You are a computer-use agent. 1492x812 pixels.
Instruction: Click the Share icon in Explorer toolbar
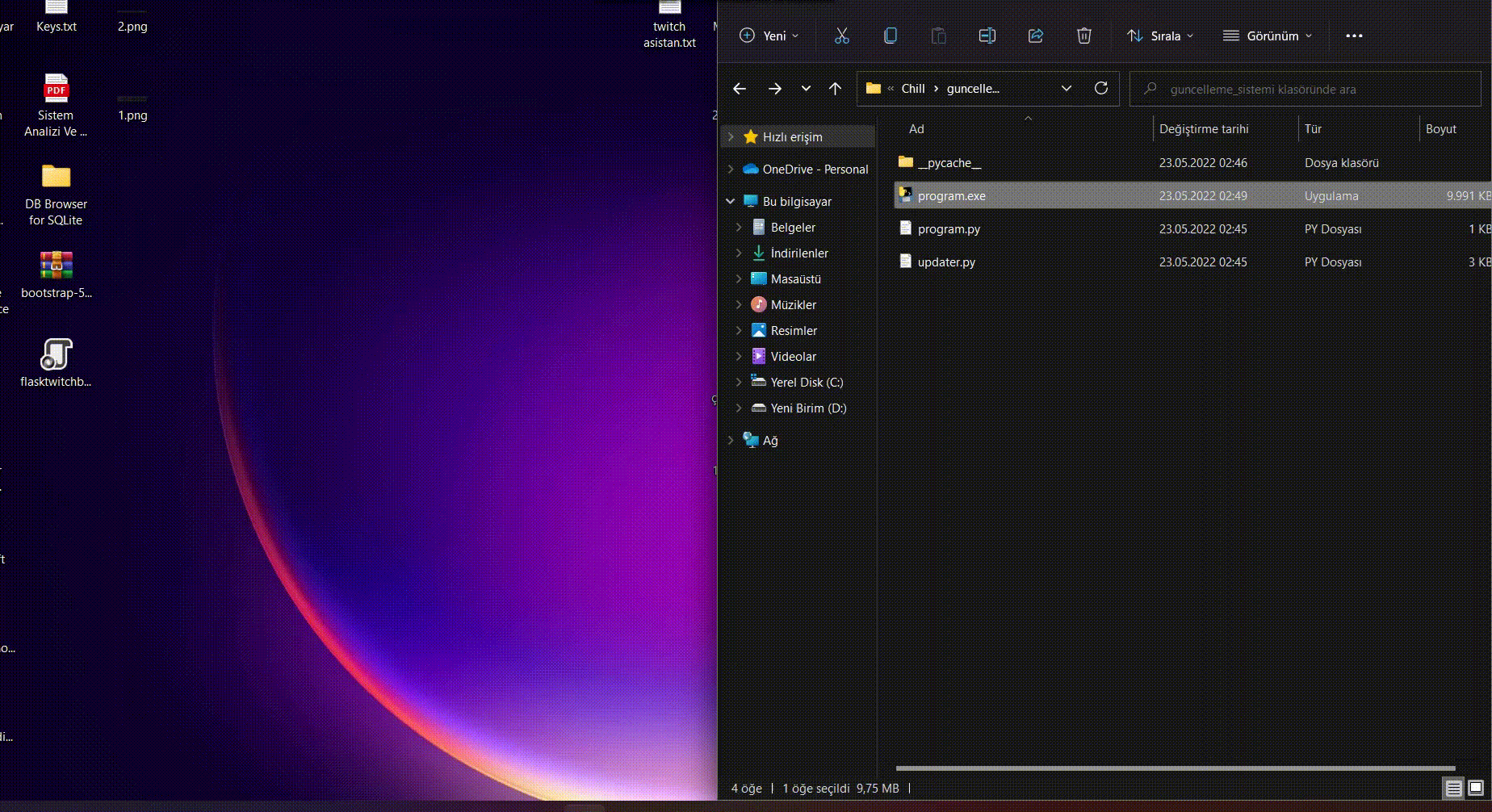1036,36
